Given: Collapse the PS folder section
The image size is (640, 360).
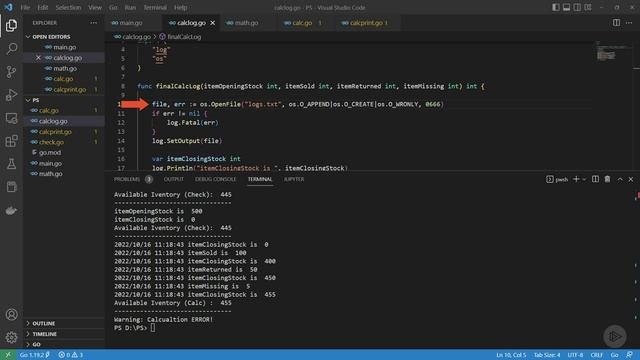Looking at the screenshot, I should click(36, 100).
